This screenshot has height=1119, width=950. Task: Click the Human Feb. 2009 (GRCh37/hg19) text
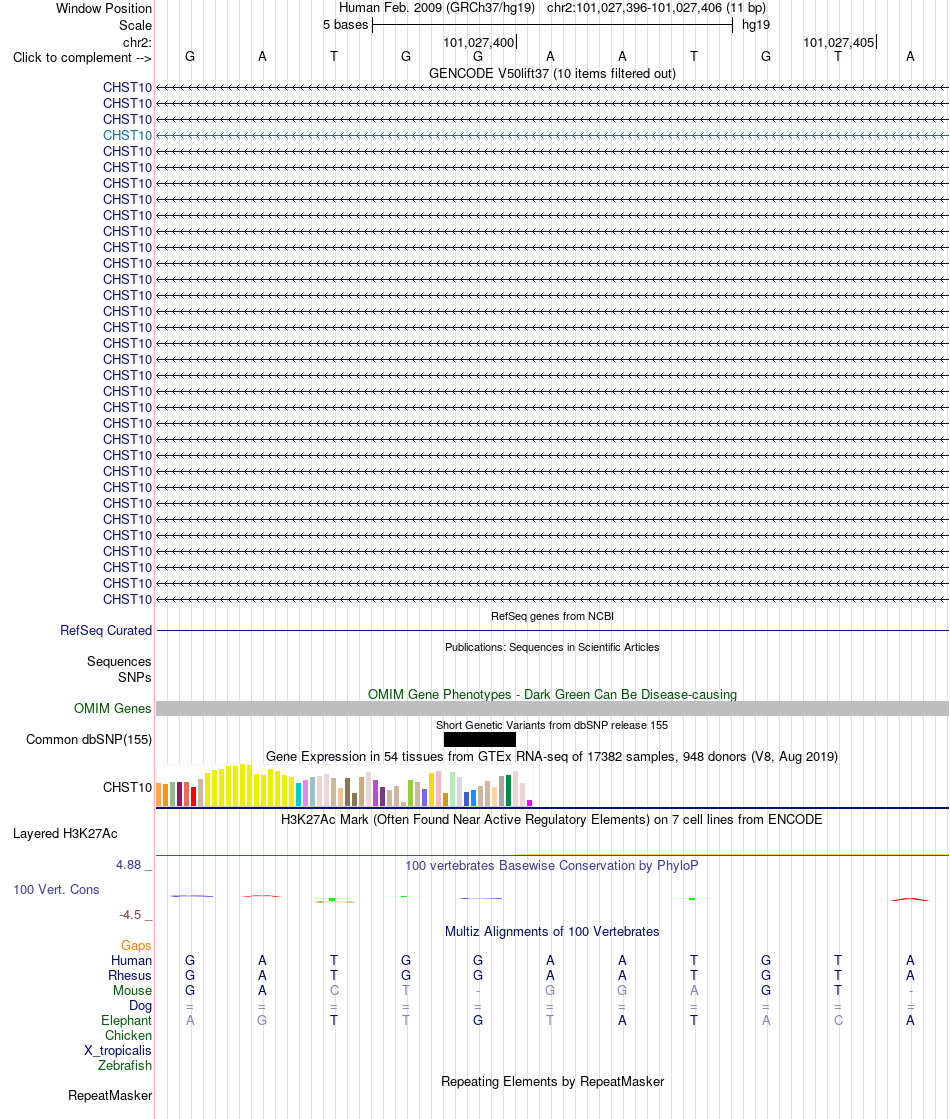coord(437,8)
